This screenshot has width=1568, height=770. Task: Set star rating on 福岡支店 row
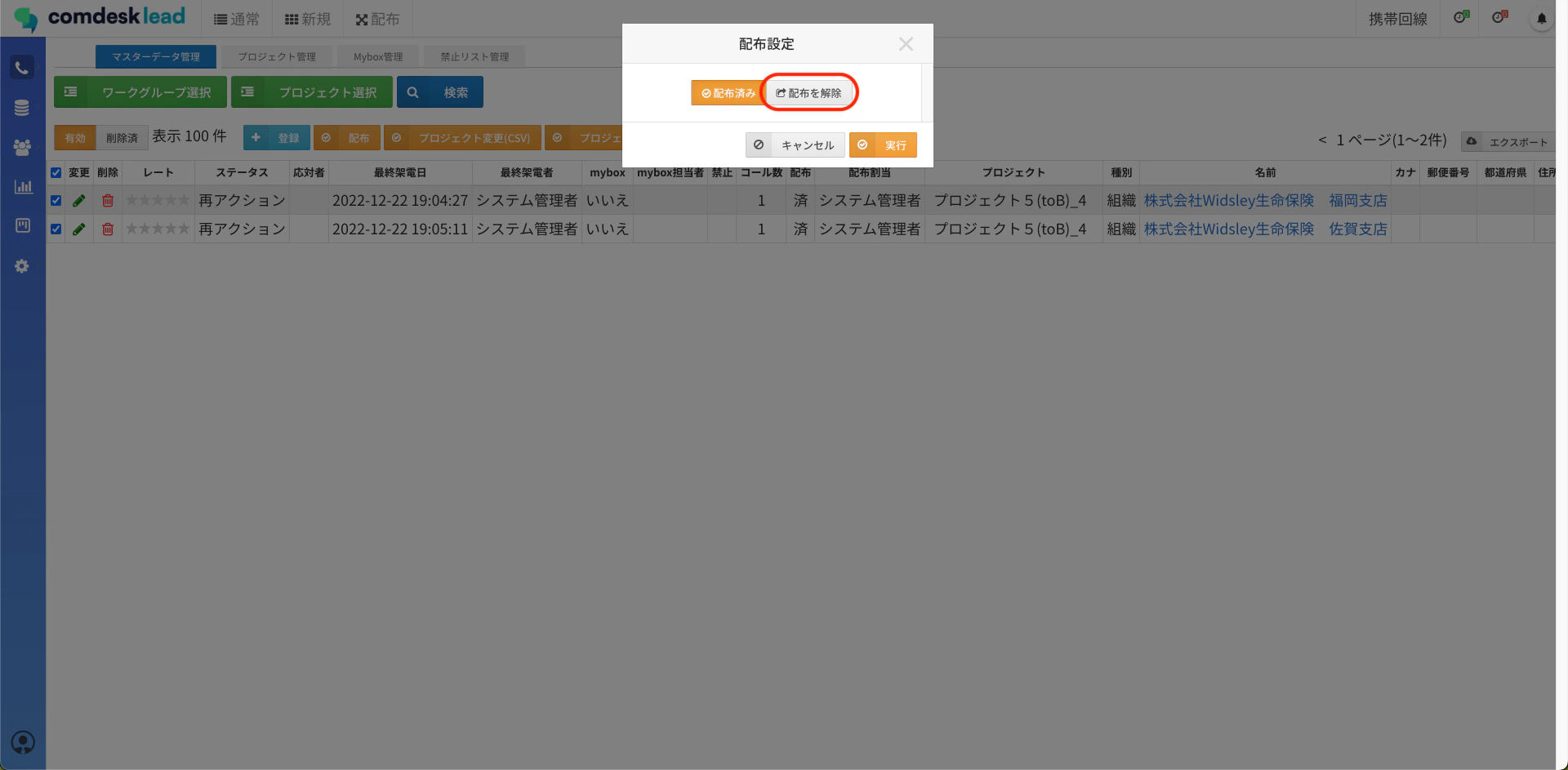tap(158, 201)
